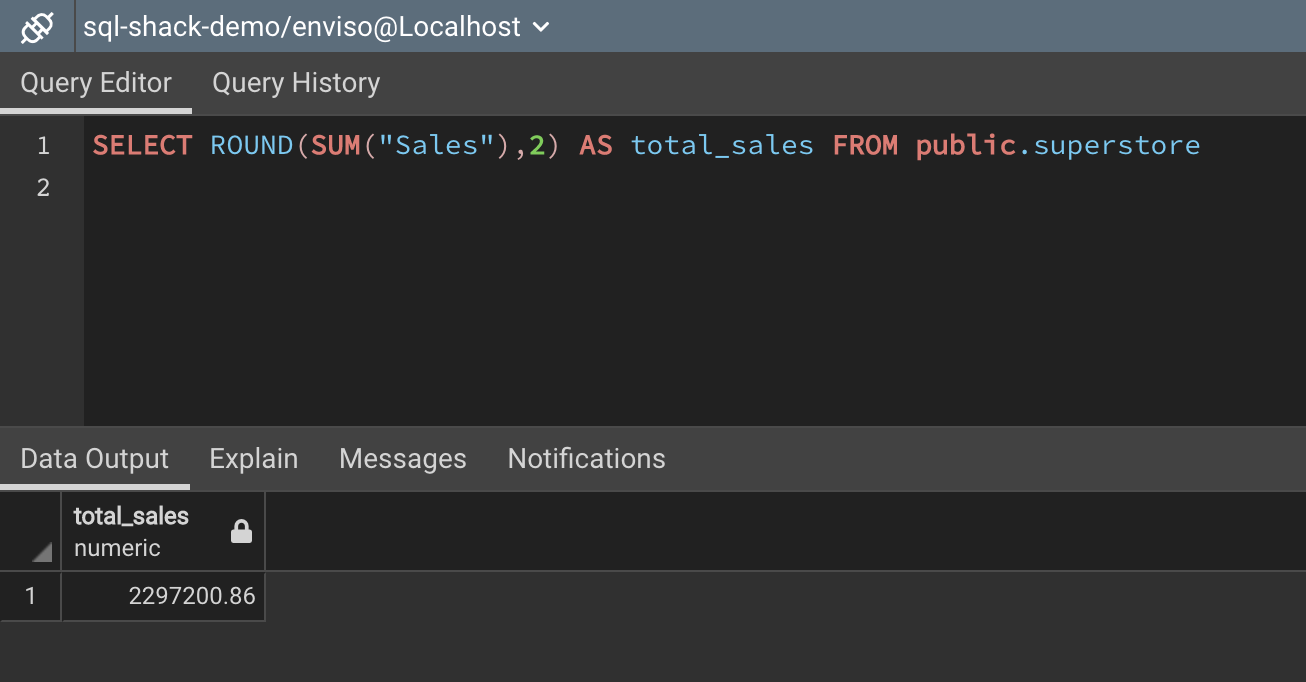Click the ROUND function in the query

click(x=251, y=146)
